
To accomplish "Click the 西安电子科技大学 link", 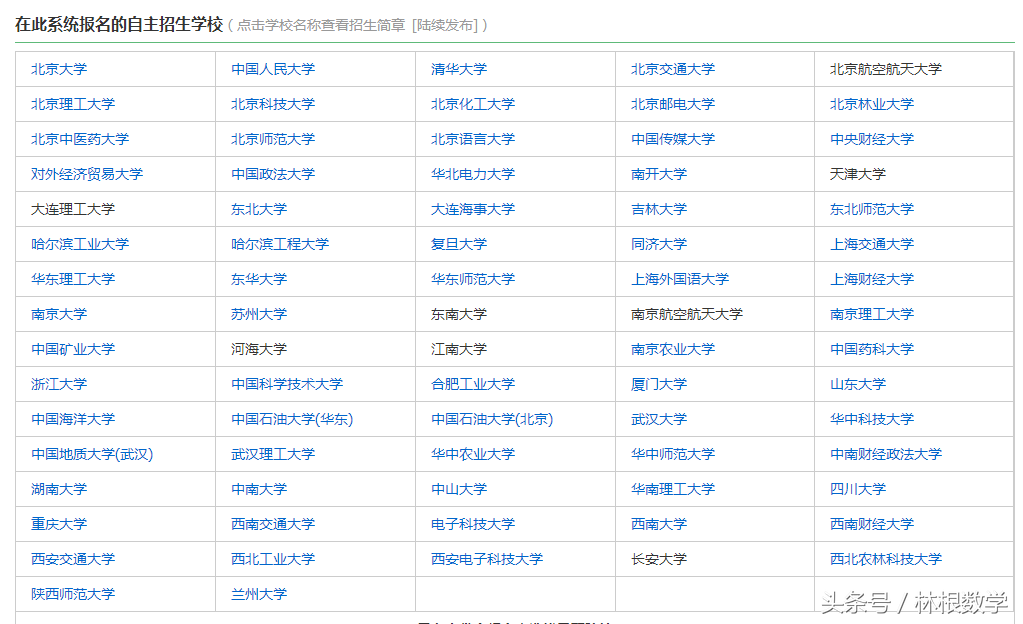I will [487, 560].
